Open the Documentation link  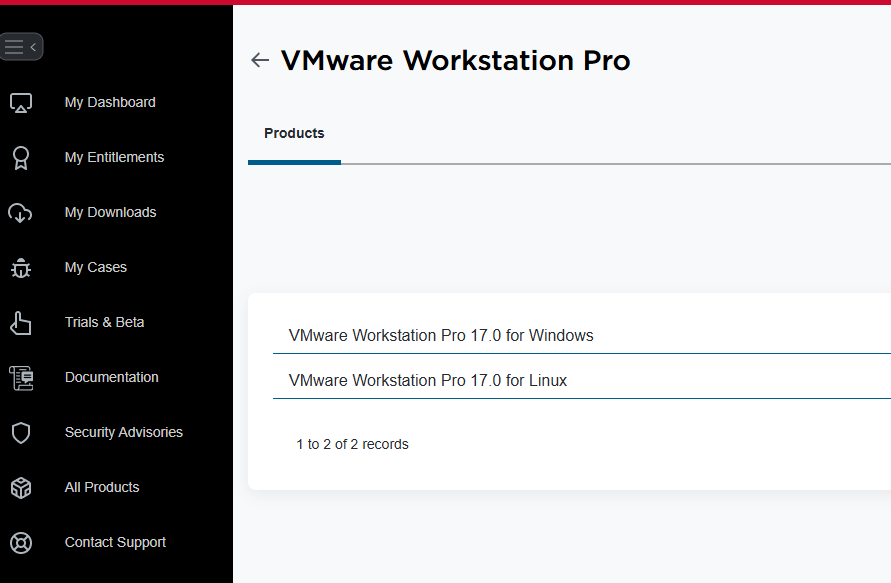[111, 377]
